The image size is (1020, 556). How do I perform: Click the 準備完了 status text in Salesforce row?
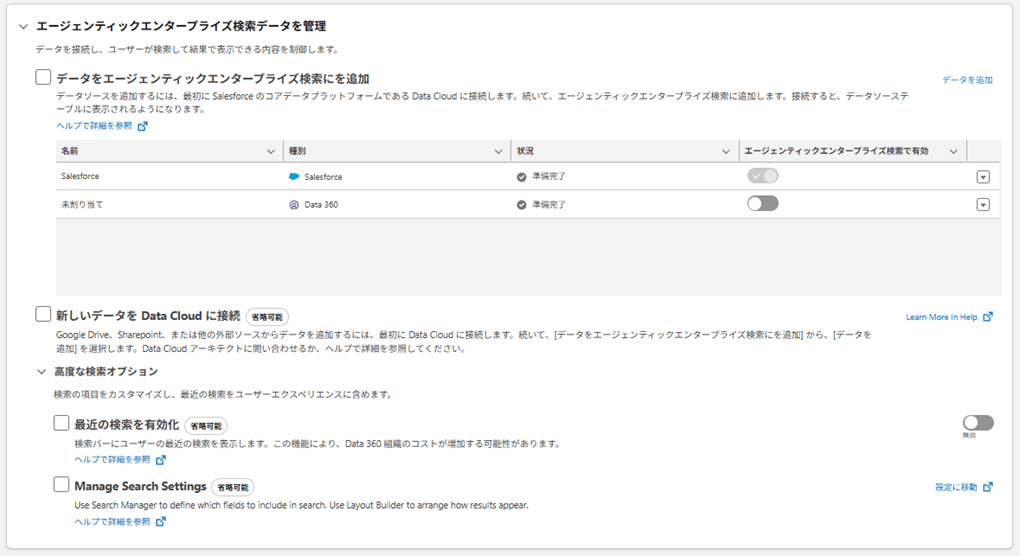(x=549, y=176)
